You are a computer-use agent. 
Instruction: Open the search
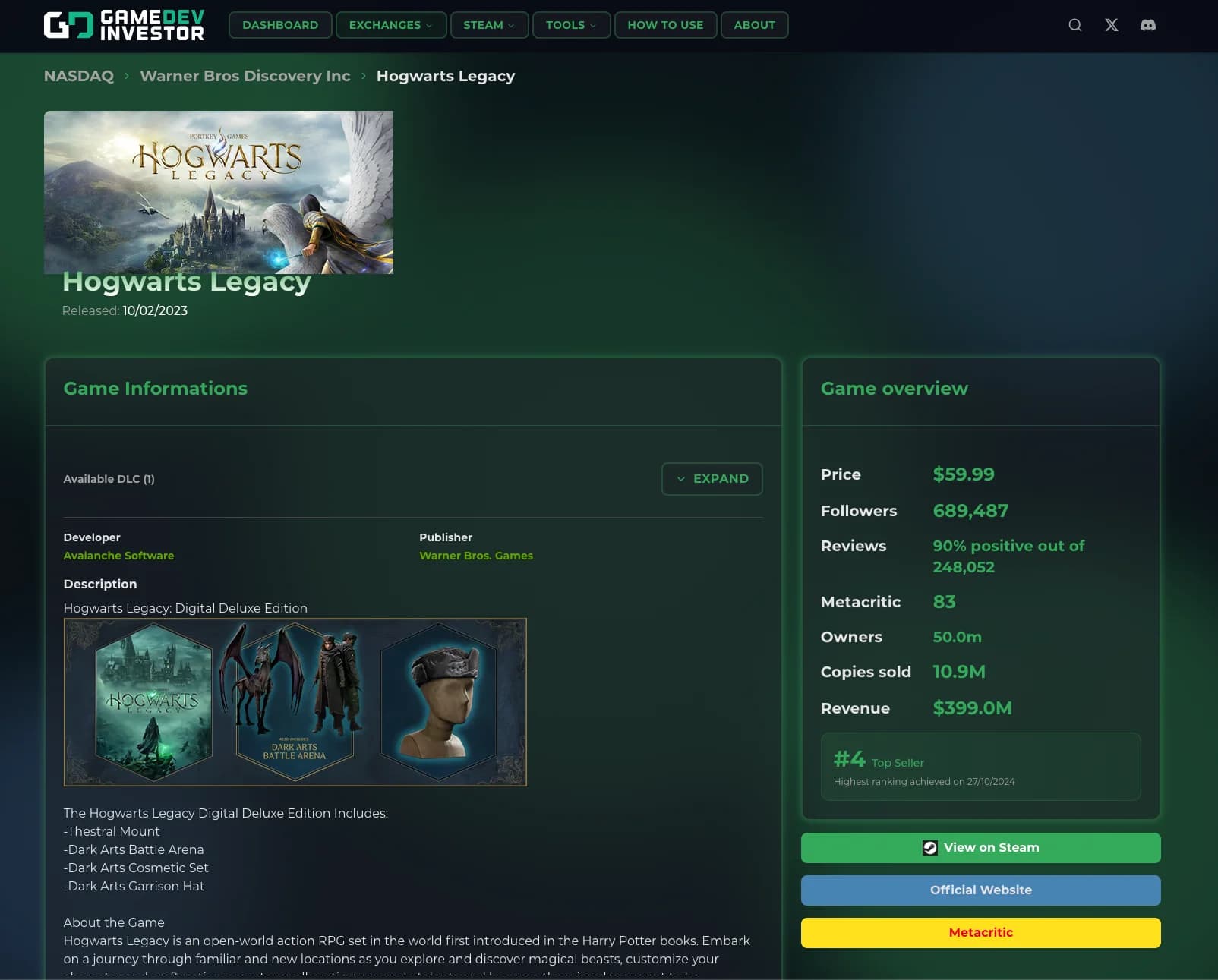(x=1074, y=24)
